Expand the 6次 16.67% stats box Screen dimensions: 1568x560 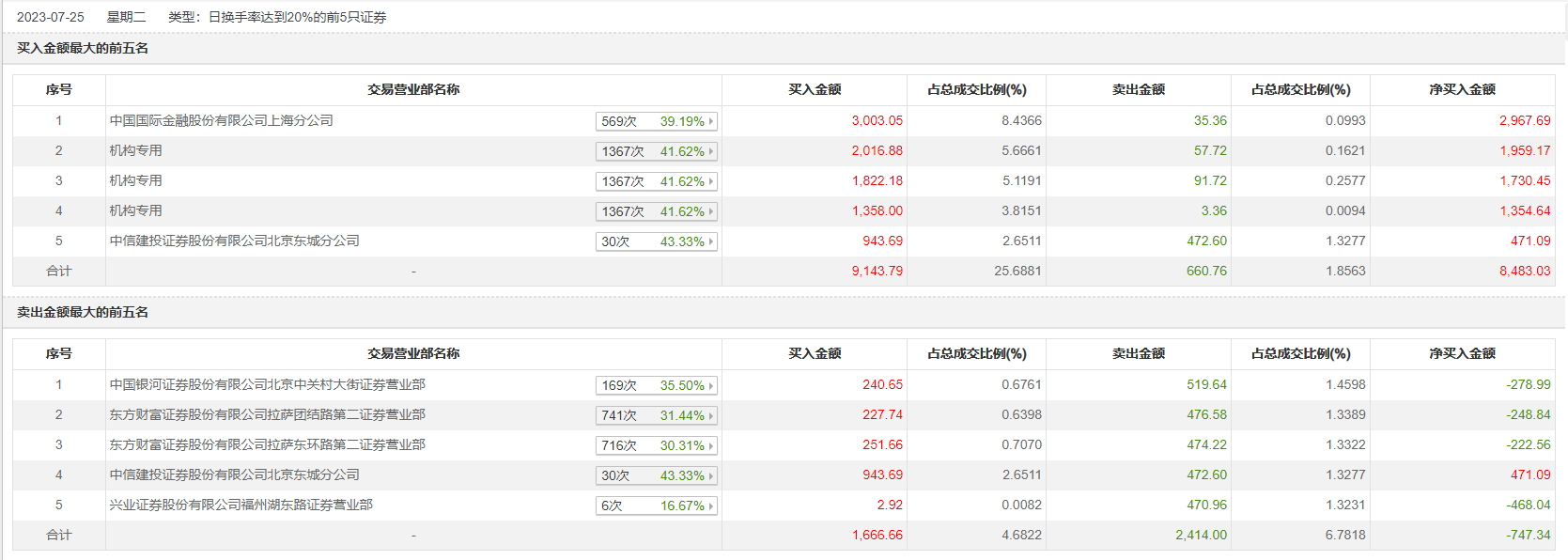tap(656, 506)
